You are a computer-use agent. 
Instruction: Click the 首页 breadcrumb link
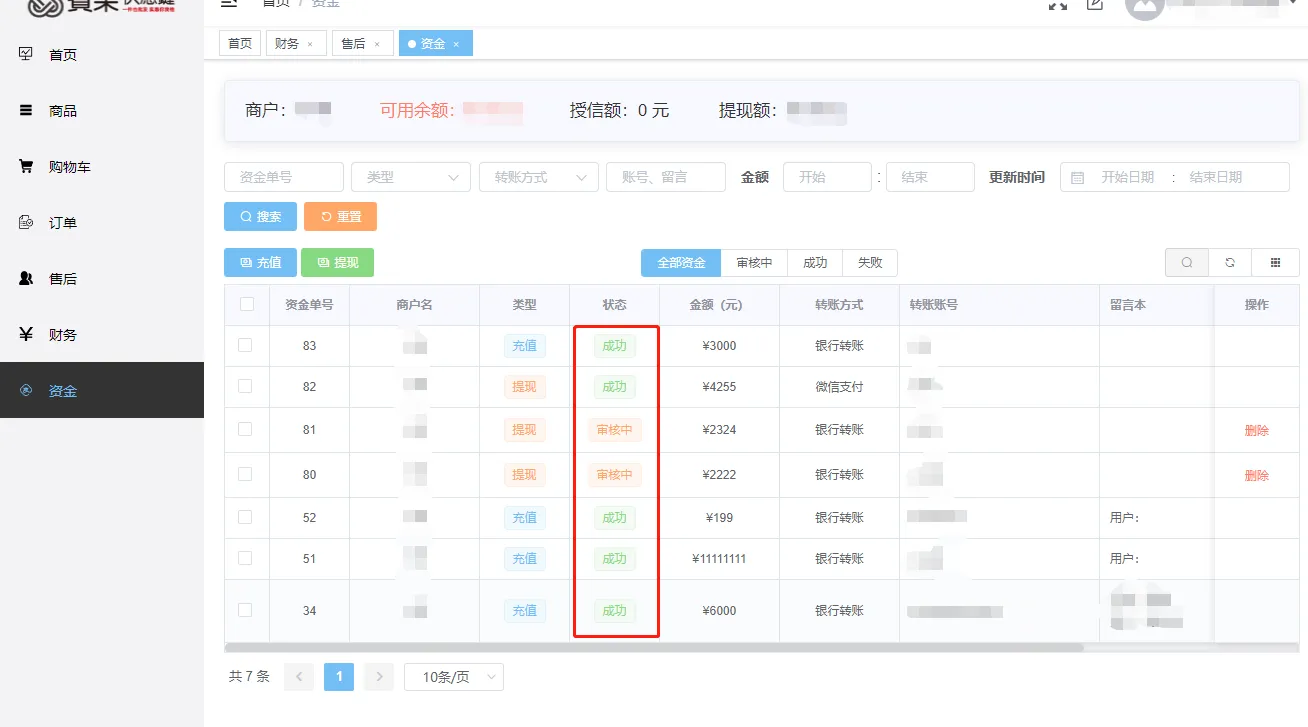tap(276, 3)
